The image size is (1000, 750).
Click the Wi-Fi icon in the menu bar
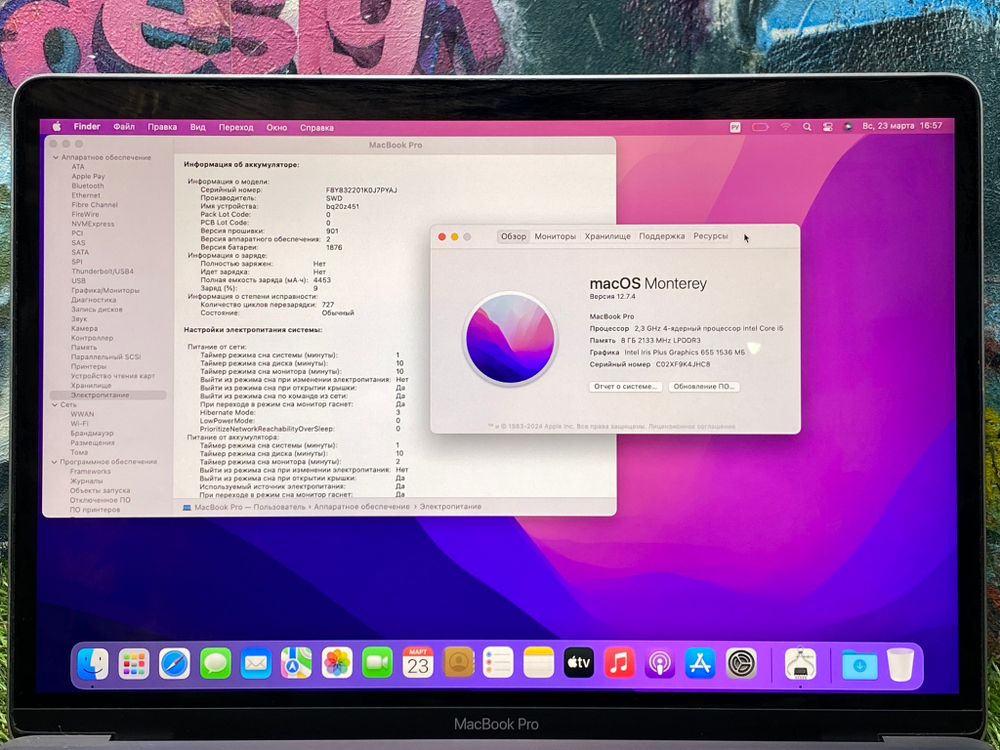(x=786, y=127)
